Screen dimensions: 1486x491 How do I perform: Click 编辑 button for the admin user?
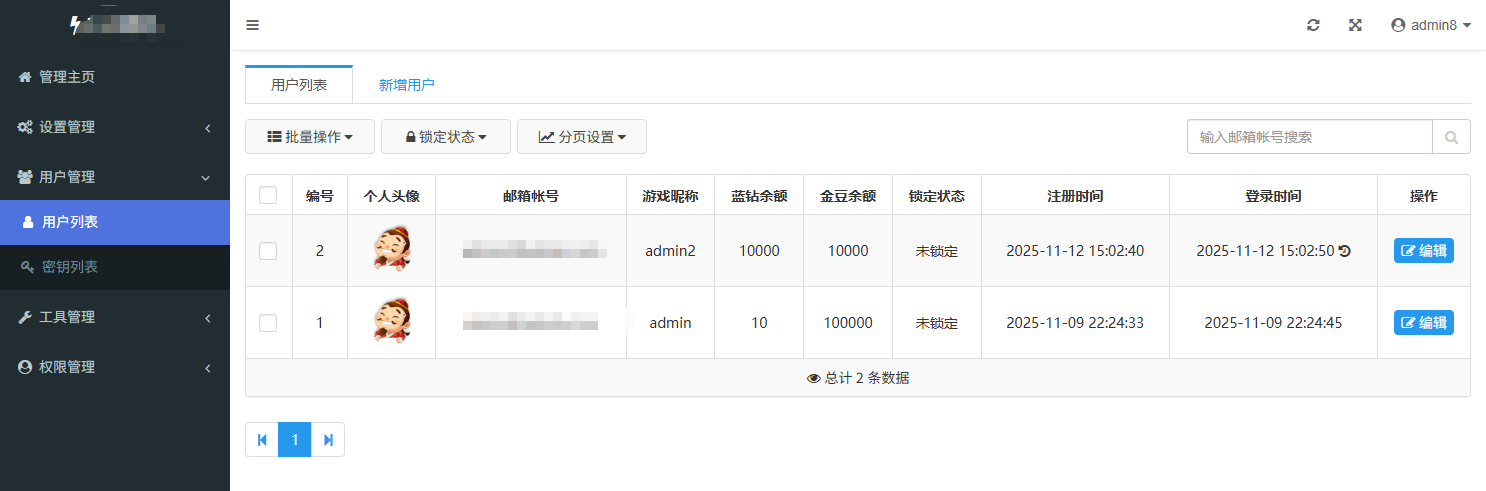1423,323
